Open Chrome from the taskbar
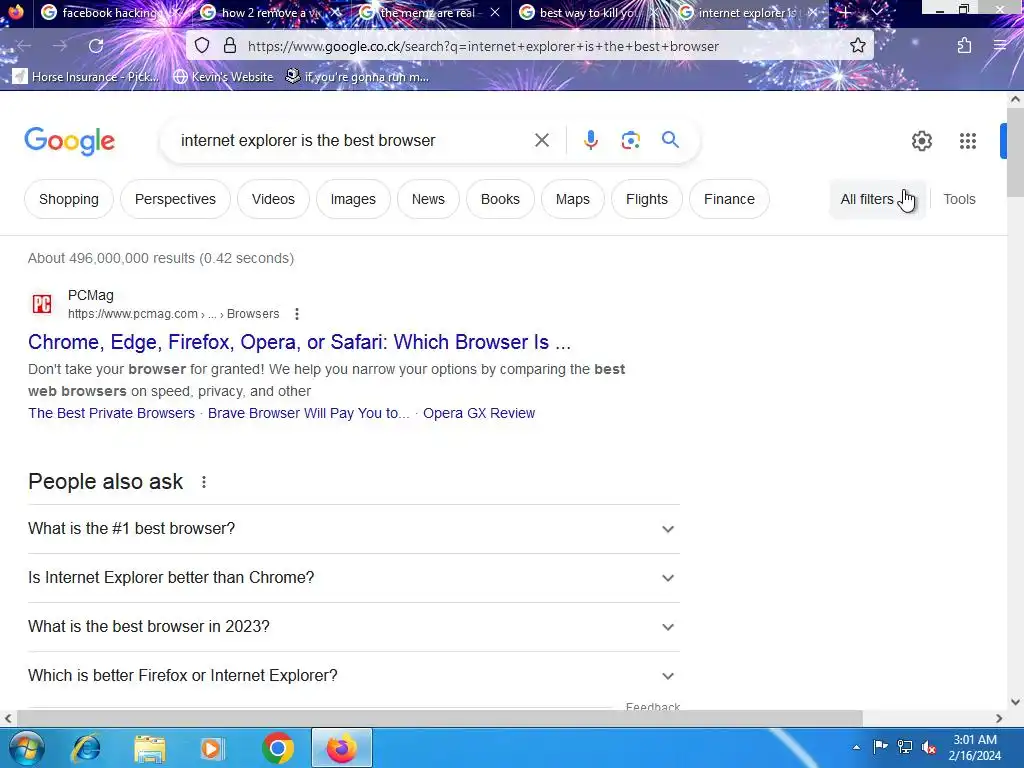Image resolution: width=1024 pixels, height=768 pixels. pos(278,748)
